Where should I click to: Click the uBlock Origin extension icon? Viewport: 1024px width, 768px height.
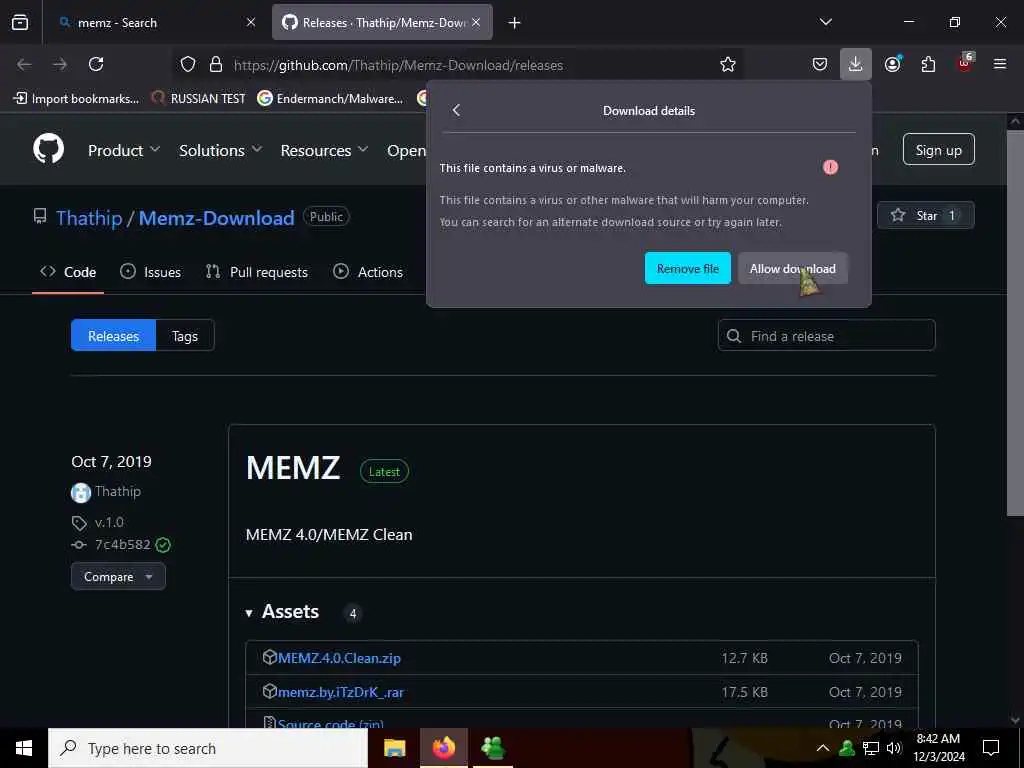coord(965,63)
